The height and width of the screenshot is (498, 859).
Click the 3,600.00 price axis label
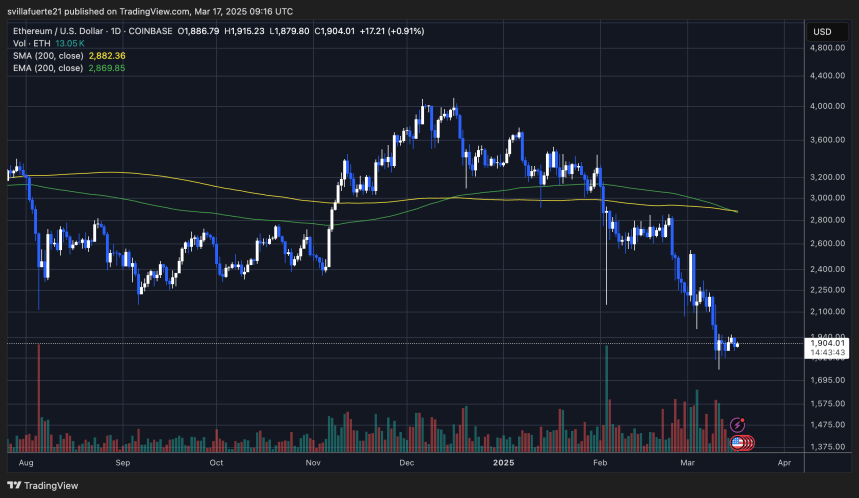coord(827,140)
